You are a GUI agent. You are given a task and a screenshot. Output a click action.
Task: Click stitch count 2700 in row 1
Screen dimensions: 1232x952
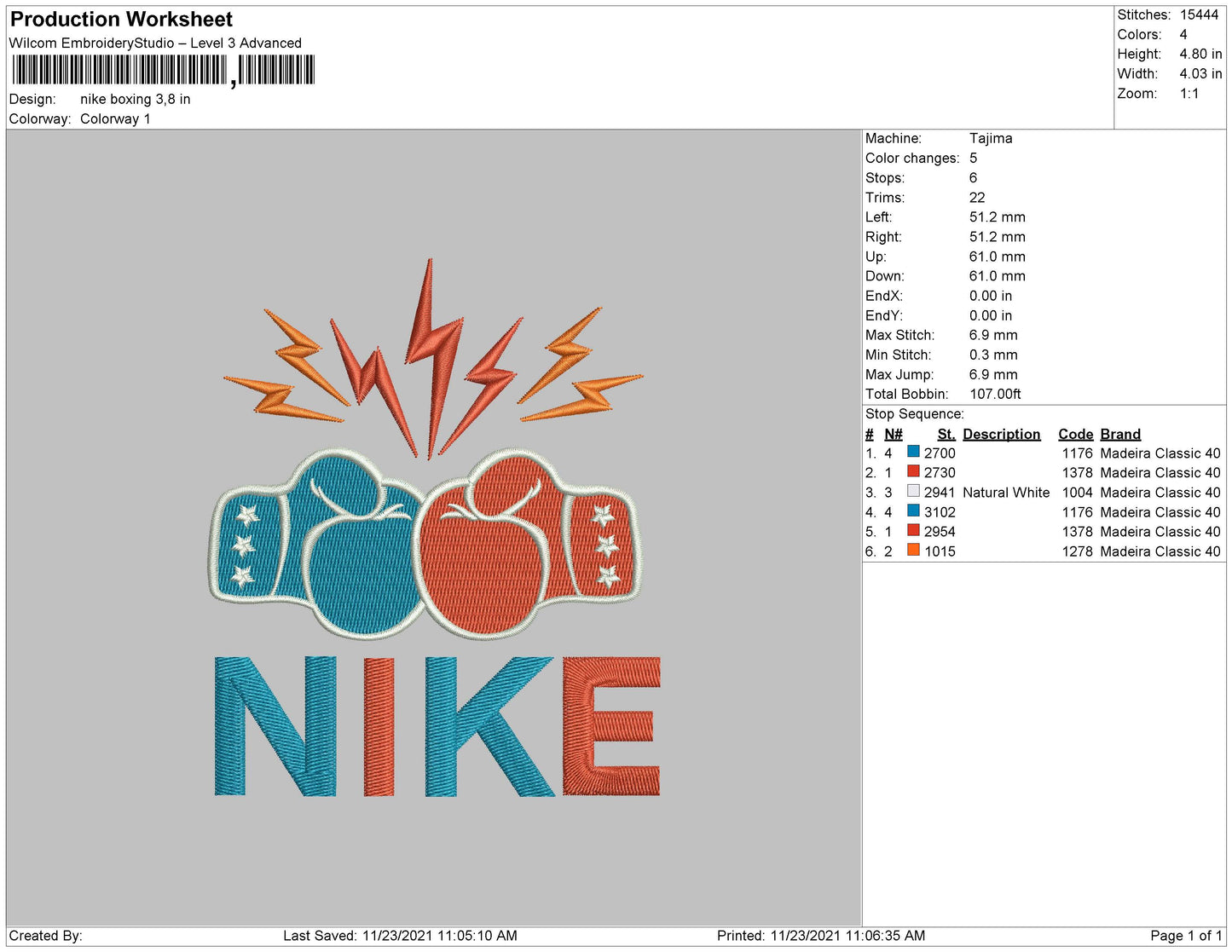[940, 453]
